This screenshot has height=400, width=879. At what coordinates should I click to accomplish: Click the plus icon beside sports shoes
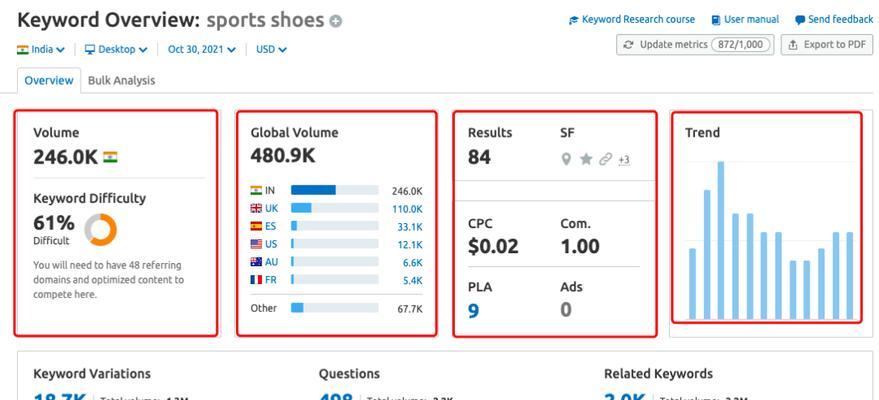click(x=336, y=21)
